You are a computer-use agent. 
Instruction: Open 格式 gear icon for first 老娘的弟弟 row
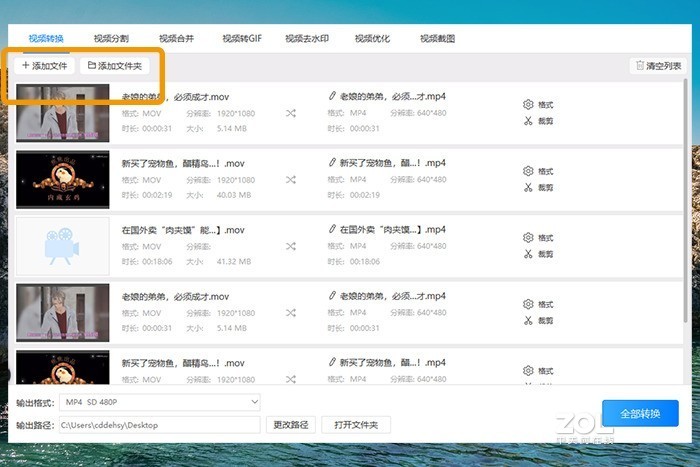[528, 104]
